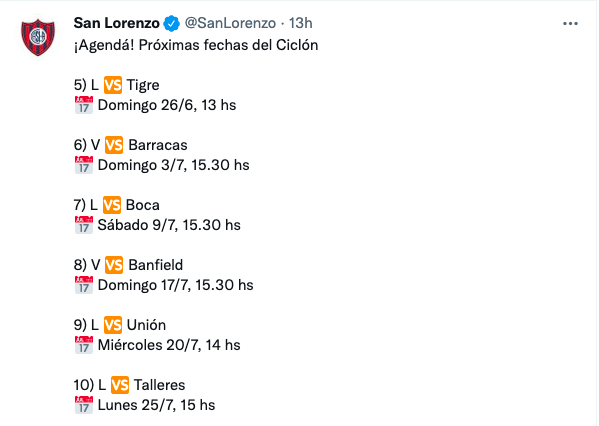Click the VS emoji next to Banfield
Viewport: 599px width, 426px height.
coord(114,265)
